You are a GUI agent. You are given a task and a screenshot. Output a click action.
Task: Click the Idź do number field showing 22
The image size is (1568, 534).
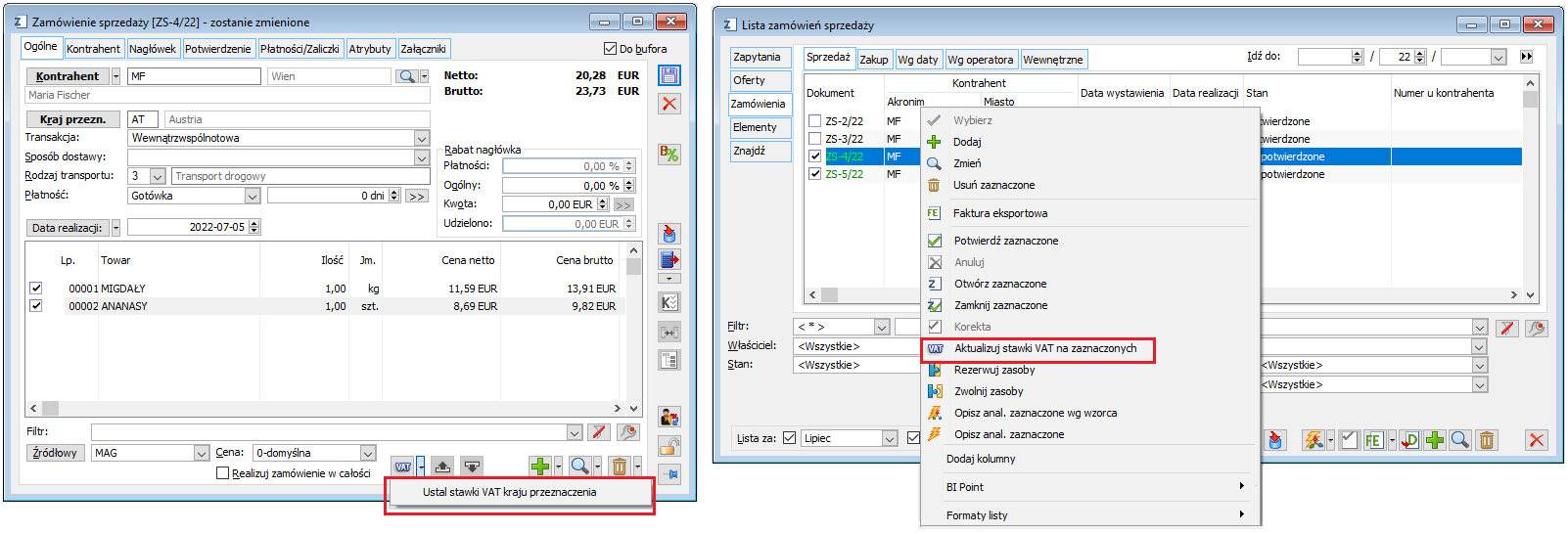tap(1397, 57)
